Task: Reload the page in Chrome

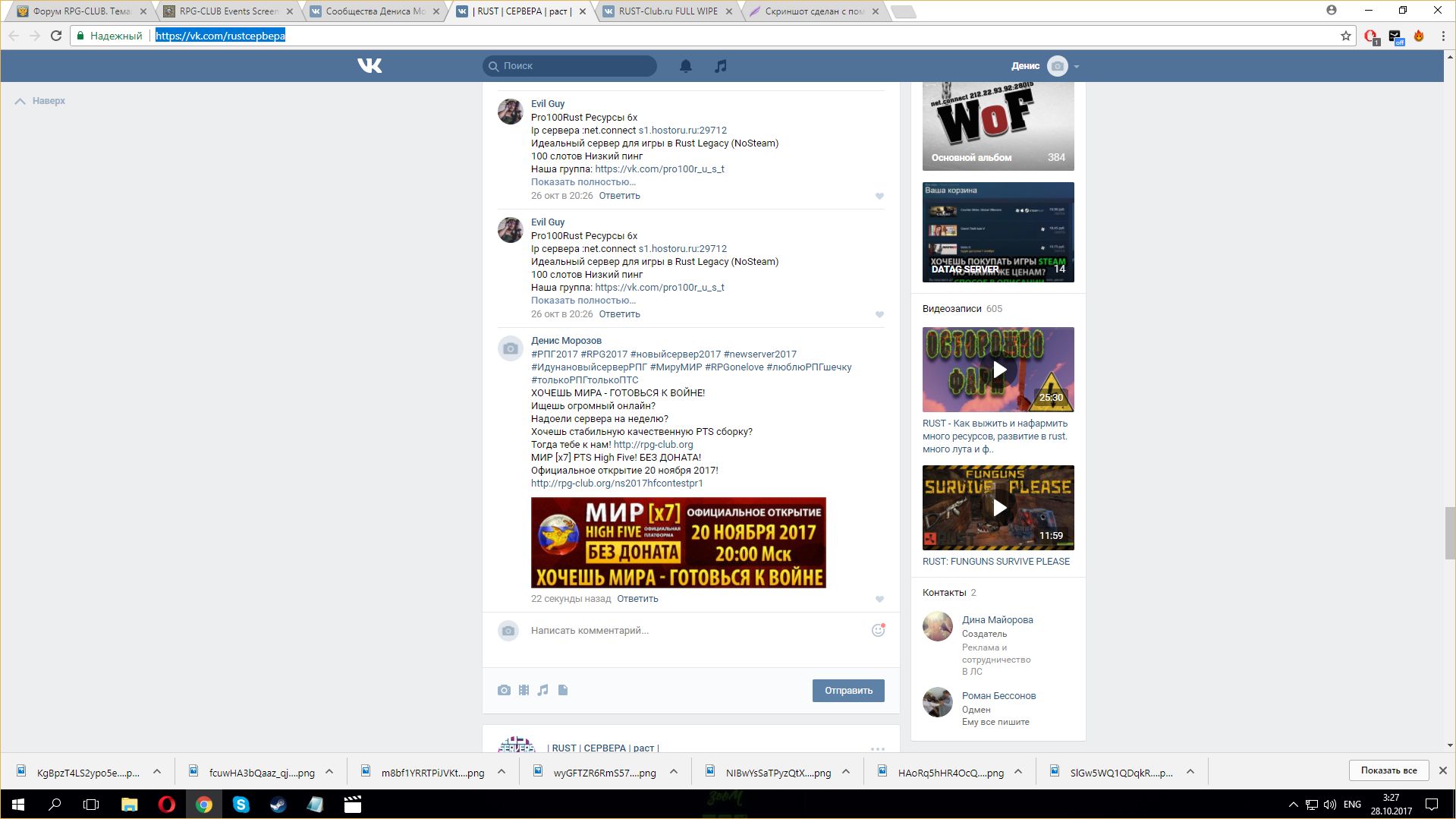Action: click(56, 36)
